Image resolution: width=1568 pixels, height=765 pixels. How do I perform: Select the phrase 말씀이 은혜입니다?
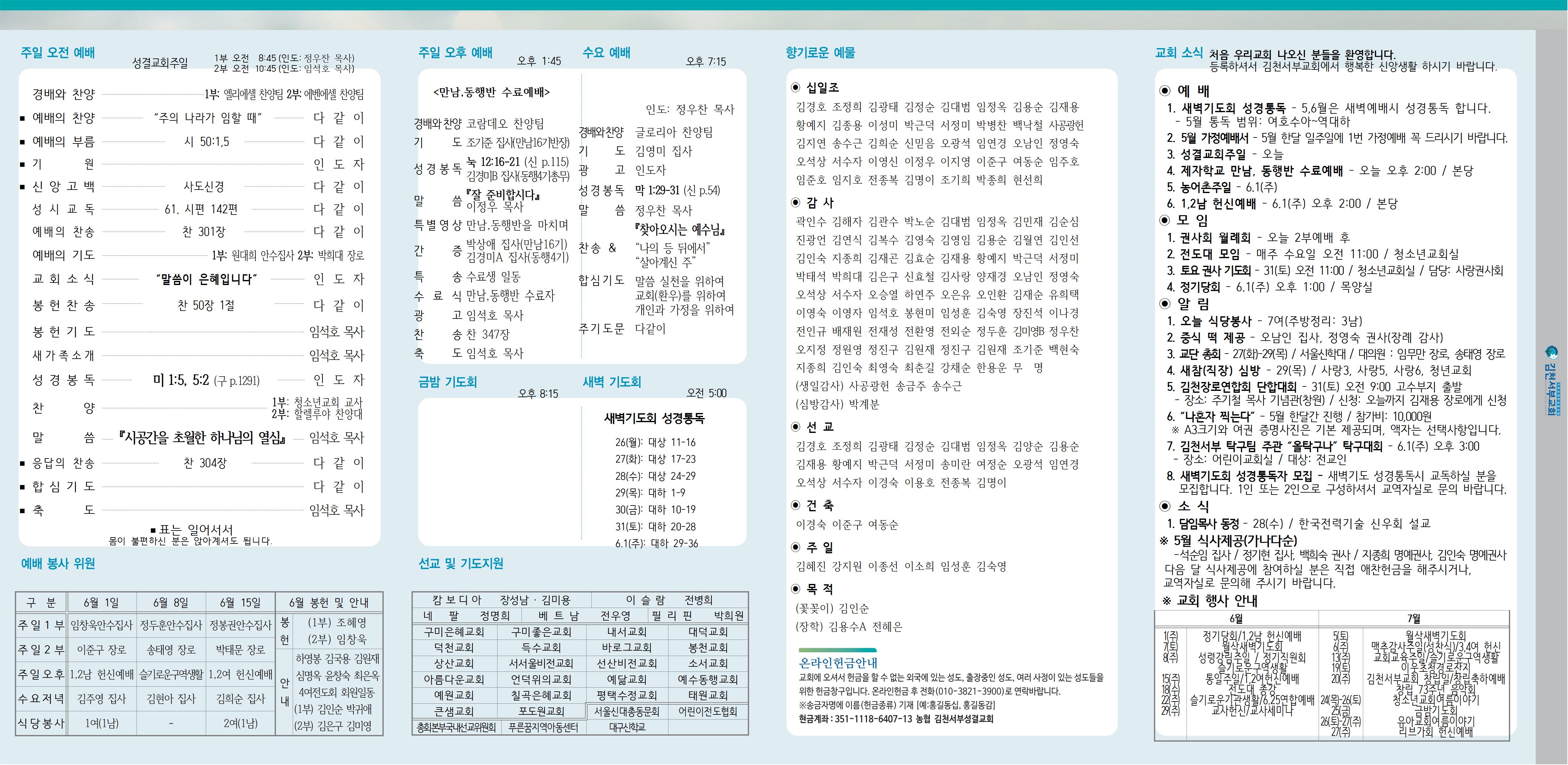(206, 279)
